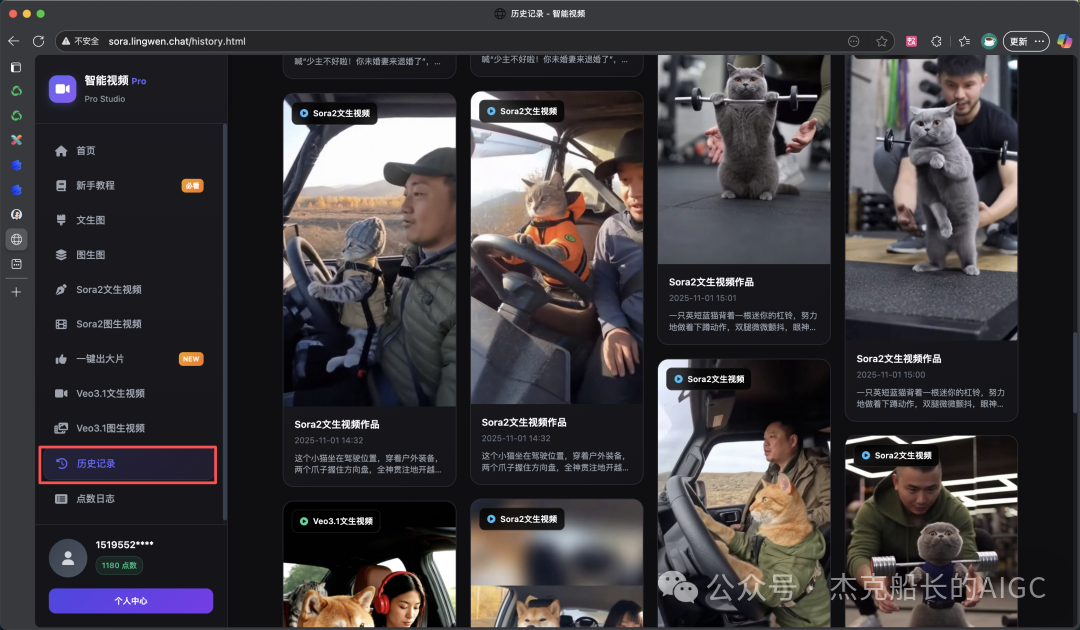Click the green profile avatar in toolbar
The height and width of the screenshot is (630, 1080).
[989, 41]
